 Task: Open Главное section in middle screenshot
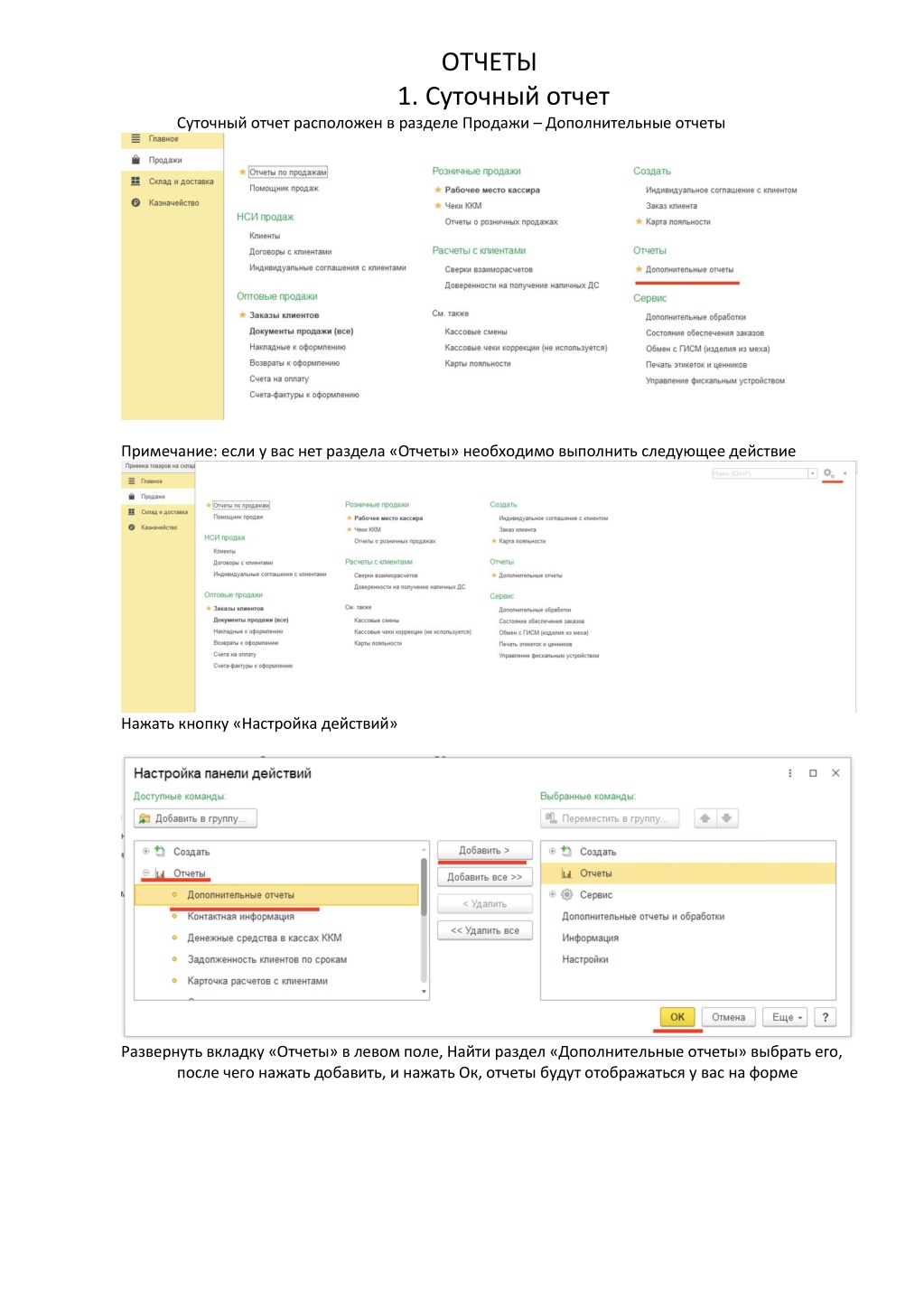151,481
